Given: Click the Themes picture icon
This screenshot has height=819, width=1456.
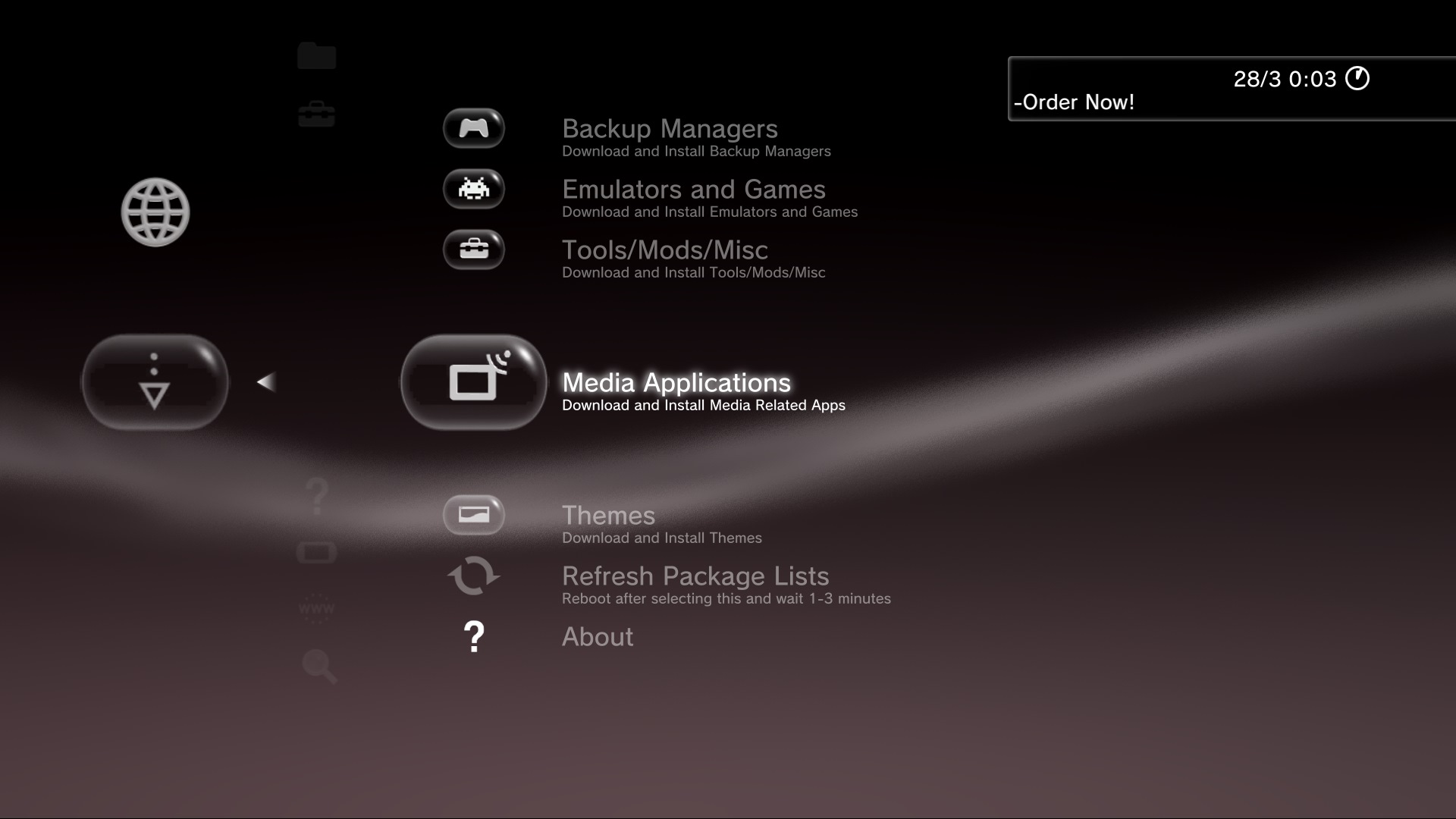Looking at the screenshot, I should click(x=472, y=514).
